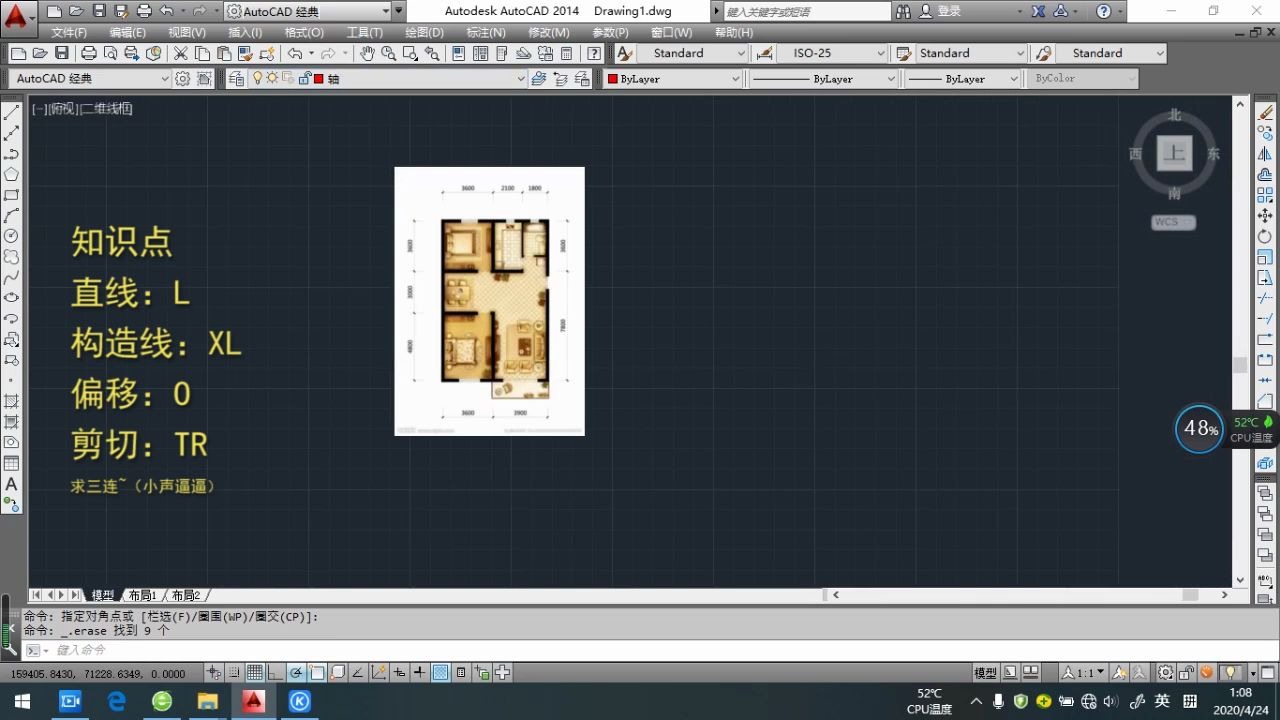Toggle Object Snap in status bar
Viewport: 1280px width, 720px height.
coord(318,673)
